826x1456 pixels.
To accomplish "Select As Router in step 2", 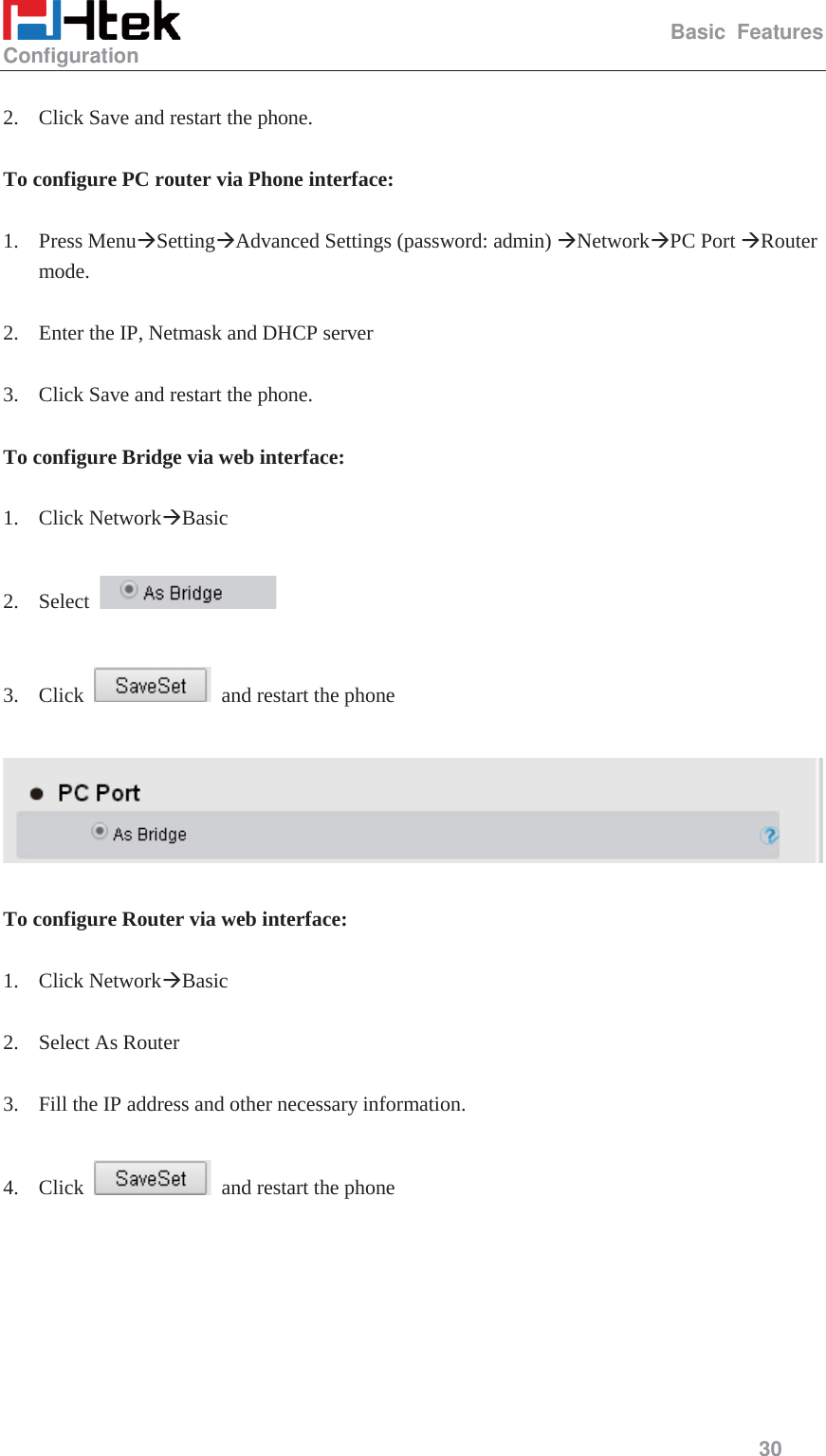I will (x=108, y=1041).
